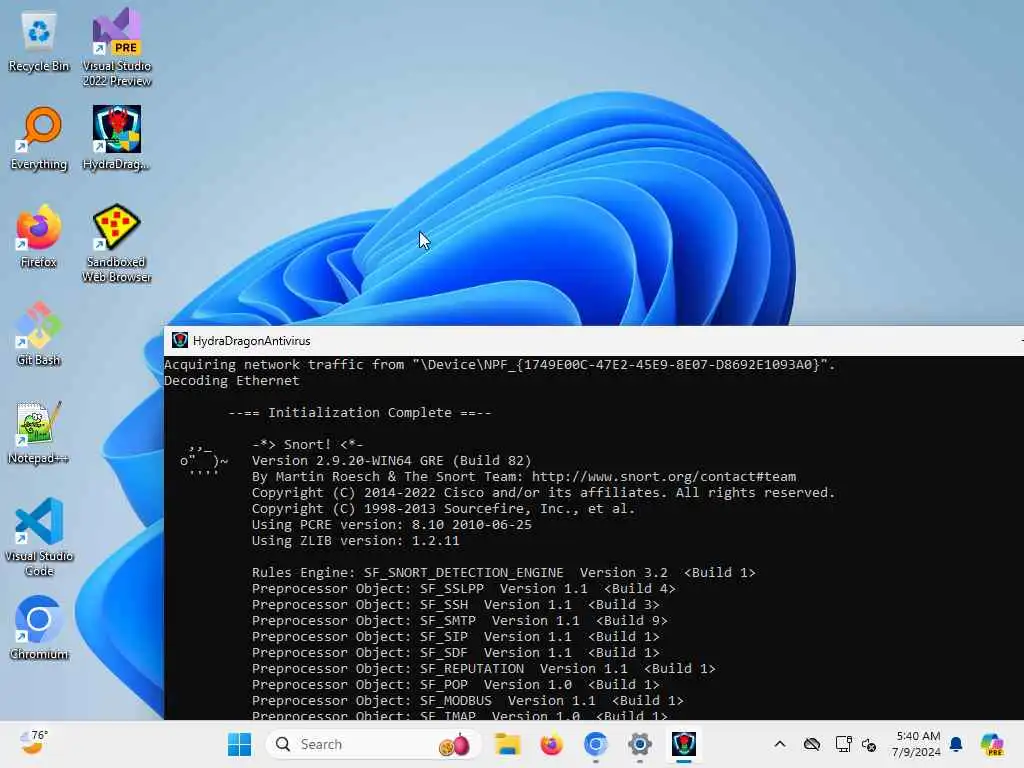Switch to HydraDragonAntivirus taskbar icon
This screenshot has width=1024, height=768.
684,744
